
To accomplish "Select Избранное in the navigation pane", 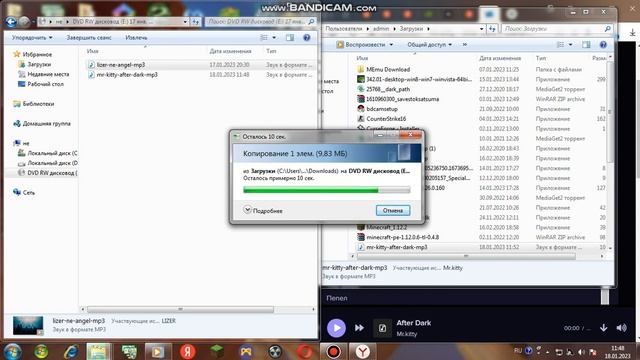I will coord(37,54).
